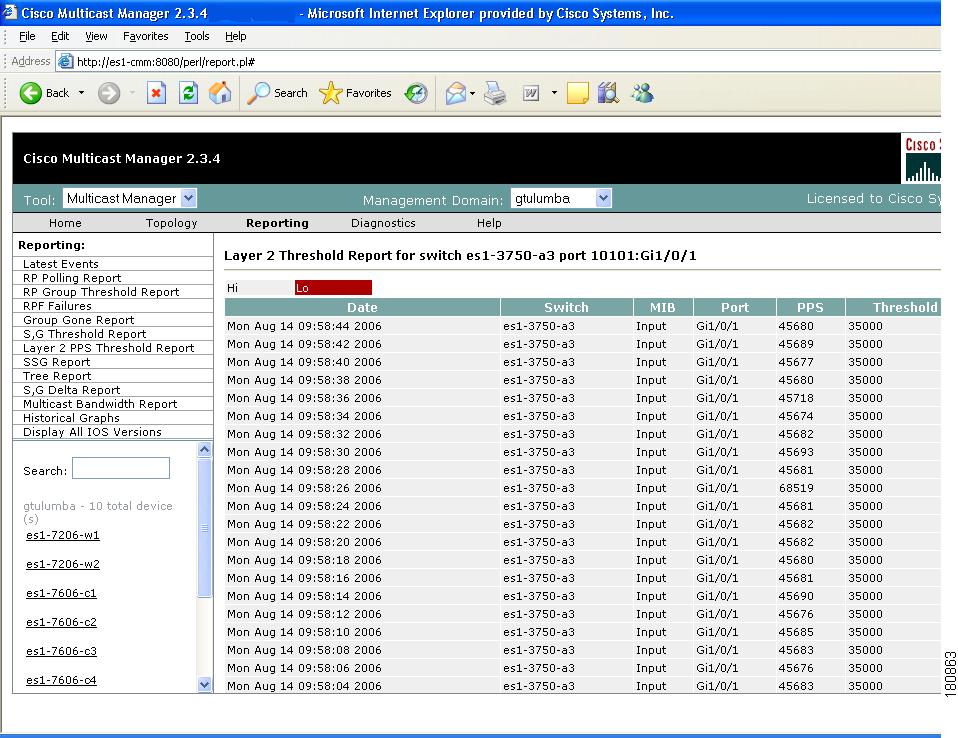Screen dimensions: 958x738
Task: Click the Cisco logo in the banner
Action: pos(921,159)
